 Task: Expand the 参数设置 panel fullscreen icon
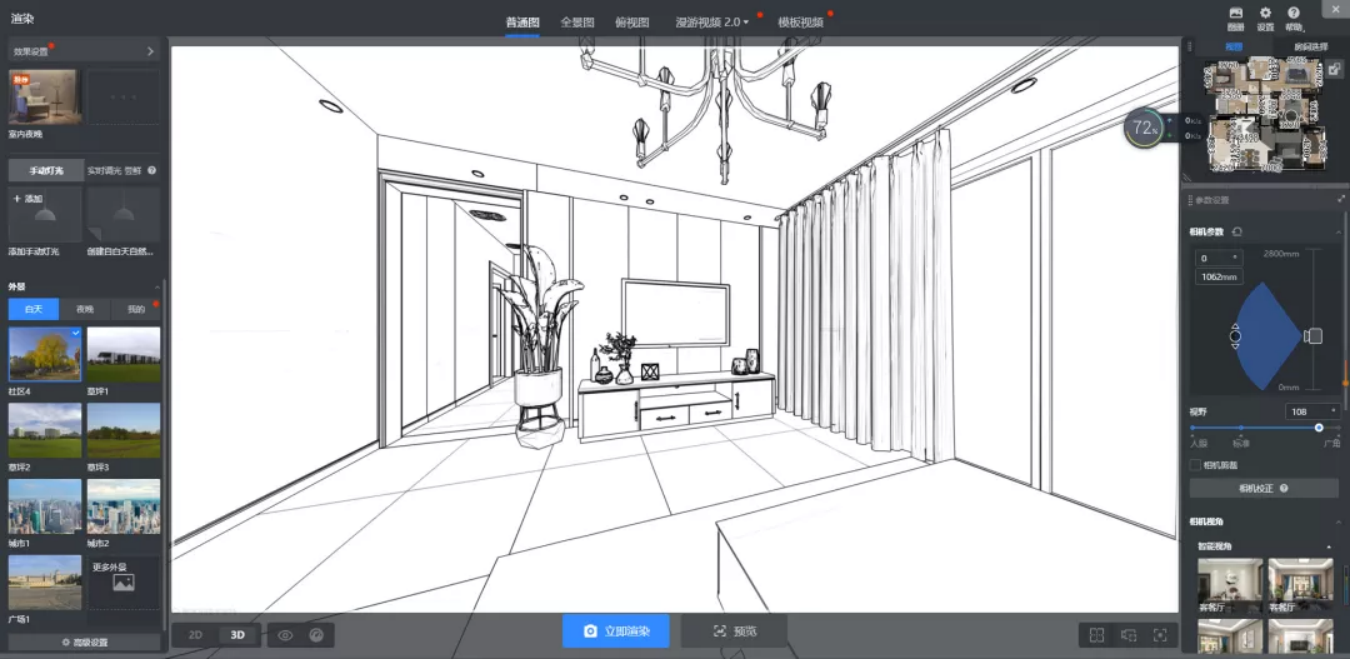click(x=1341, y=199)
